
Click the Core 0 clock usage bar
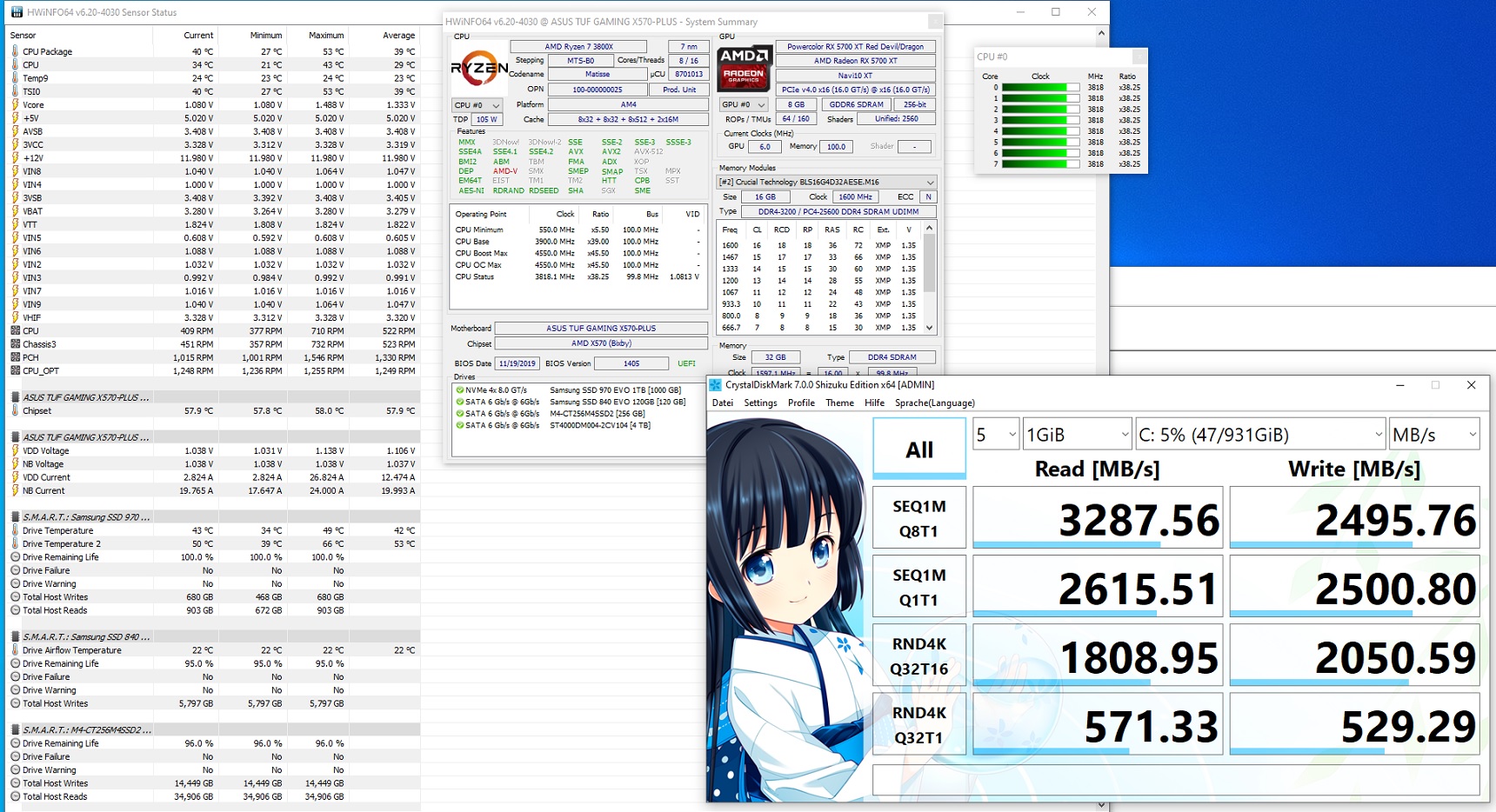[x=1040, y=88]
